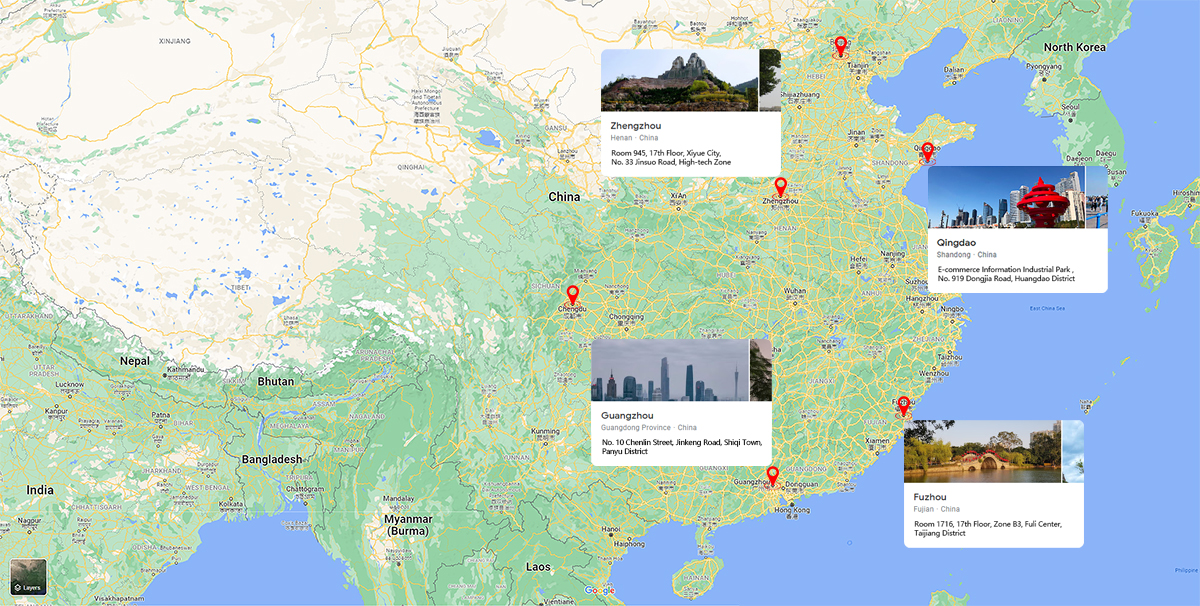Click the 'China' country label on the map
This screenshot has height=606, width=1200.
pos(564,197)
